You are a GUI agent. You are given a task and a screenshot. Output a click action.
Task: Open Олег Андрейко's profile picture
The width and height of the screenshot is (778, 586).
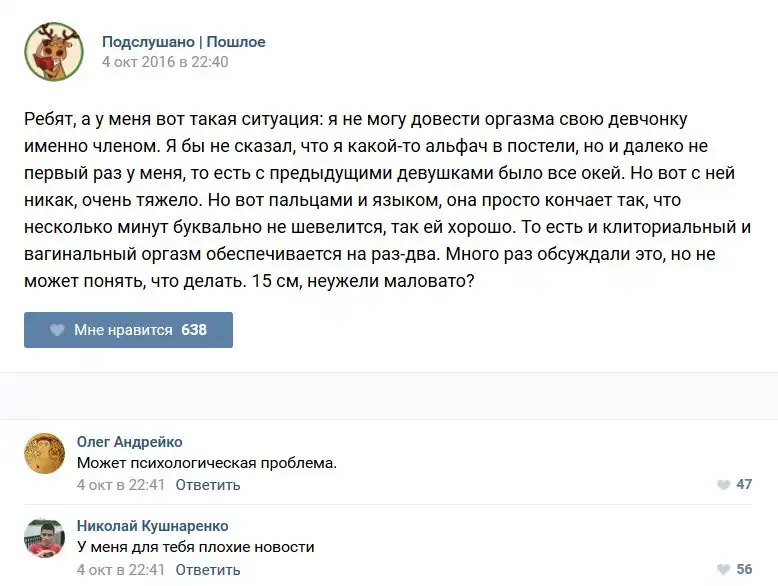tap(45, 453)
